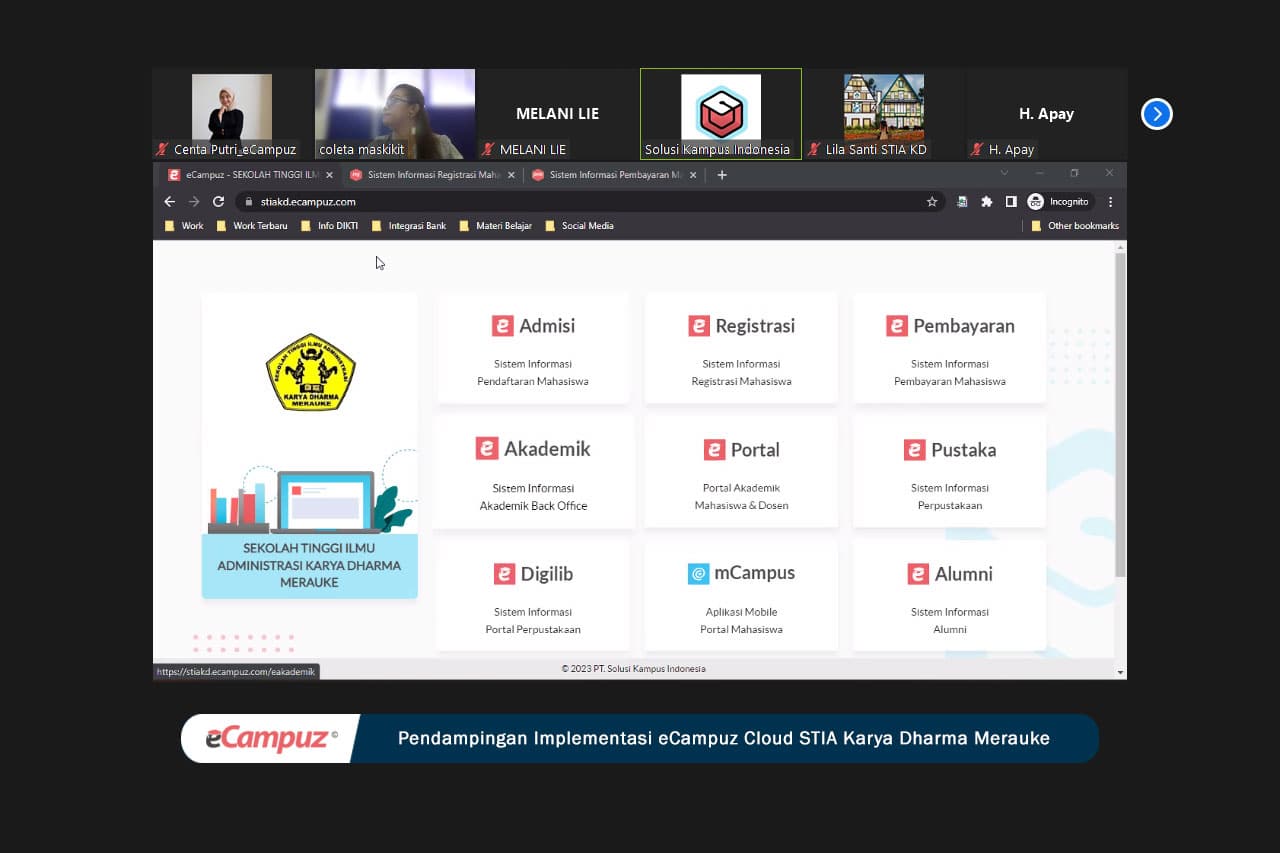The height and width of the screenshot is (853, 1280).
Task: Click the muted mic icon for Lila Santi
Action: point(814,150)
